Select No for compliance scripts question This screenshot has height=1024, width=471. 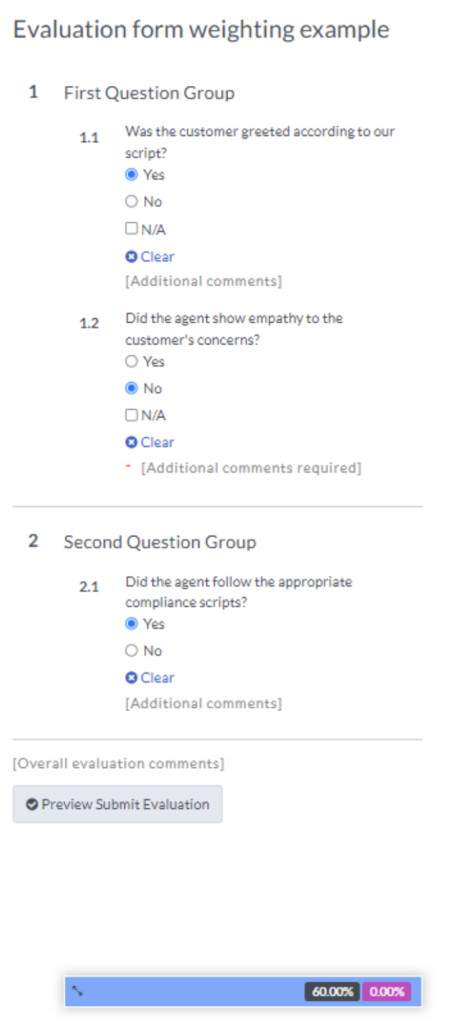(x=131, y=650)
